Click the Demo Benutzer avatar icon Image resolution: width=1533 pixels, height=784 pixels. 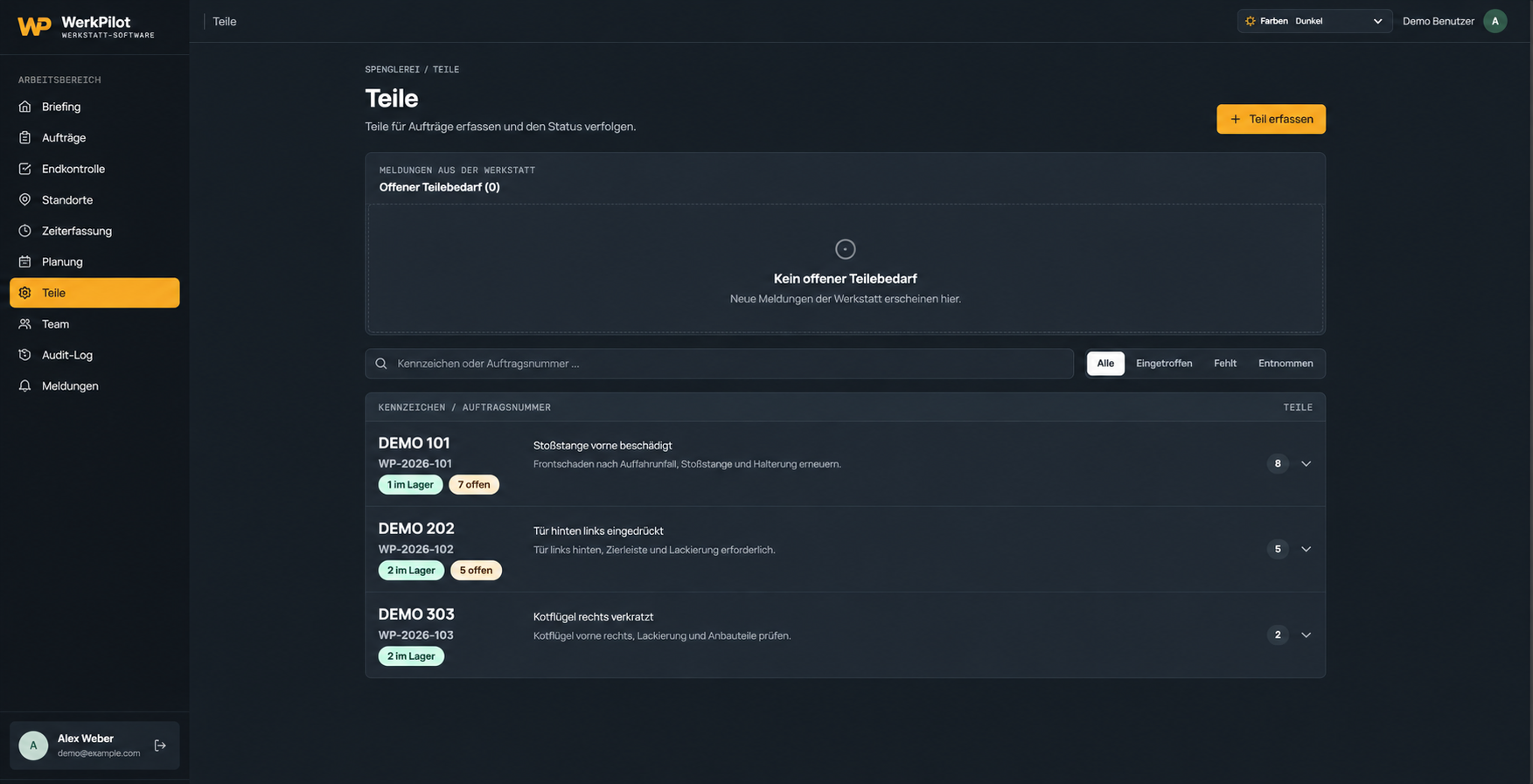[x=1495, y=21]
